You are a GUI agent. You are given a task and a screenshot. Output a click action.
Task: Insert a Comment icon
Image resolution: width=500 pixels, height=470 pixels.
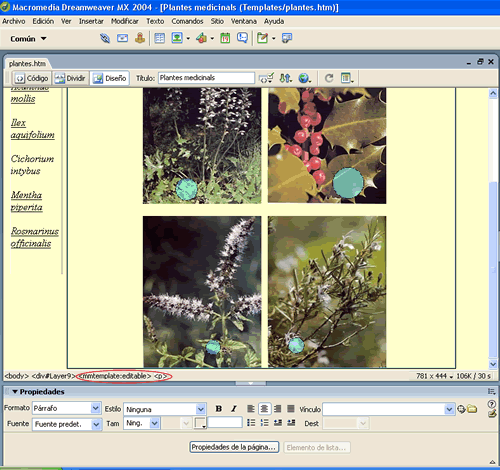[242, 38]
